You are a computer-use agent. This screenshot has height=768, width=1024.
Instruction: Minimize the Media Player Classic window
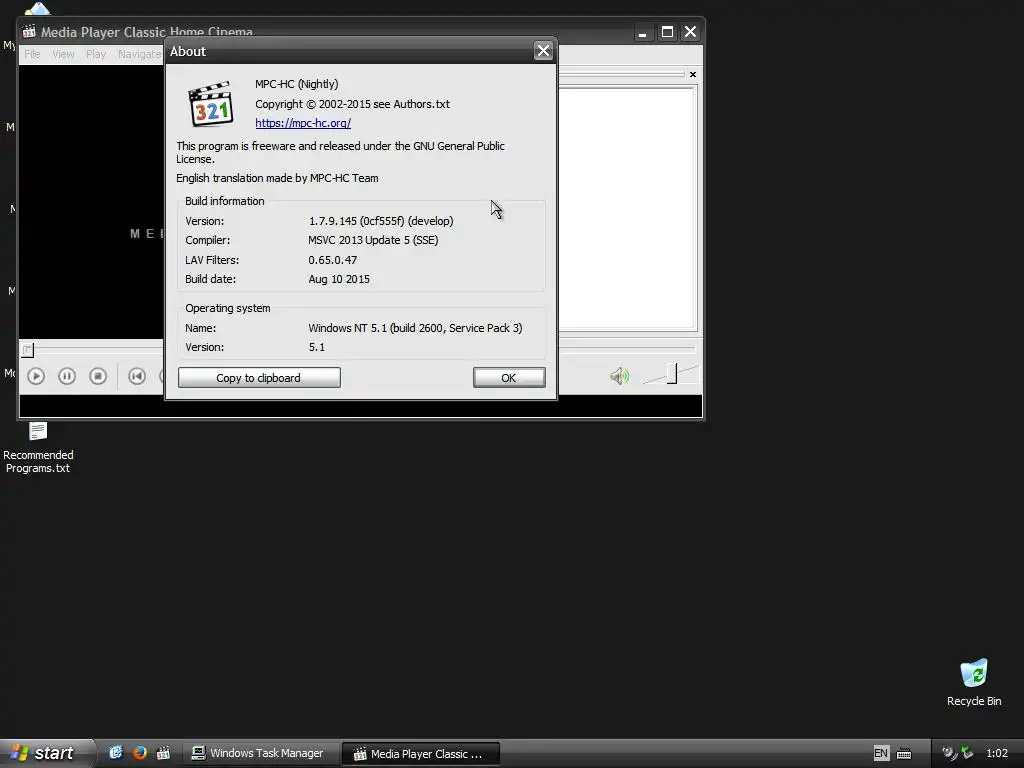click(x=643, y=32)
